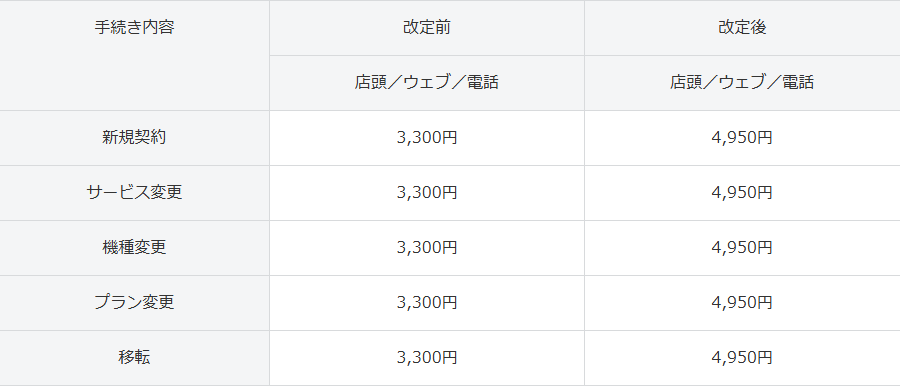The image size is (901, 386).
Task: Click 移転 pre-revision 3,300円 cell
Action: pos(427,358)
